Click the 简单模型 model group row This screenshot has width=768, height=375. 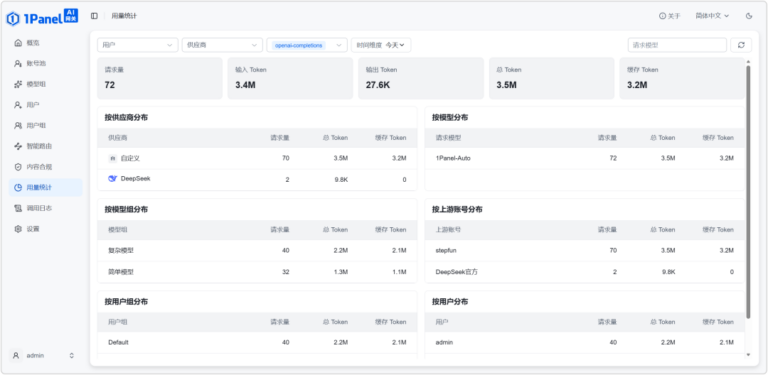coord(257,272)
